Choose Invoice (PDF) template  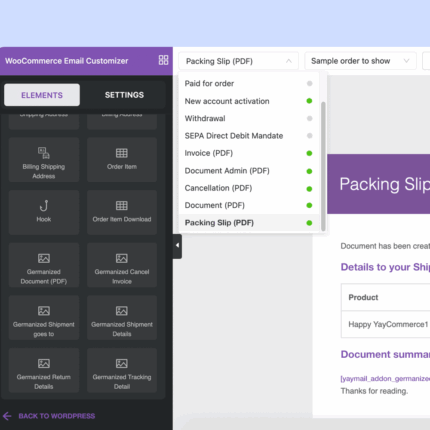248,153
